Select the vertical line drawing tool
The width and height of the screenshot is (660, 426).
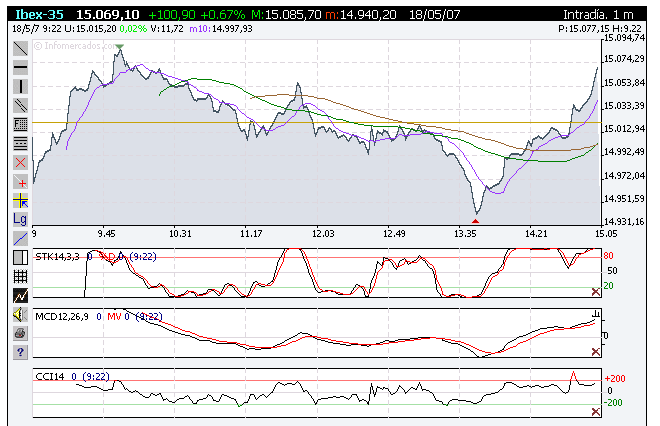pos(20,86)
